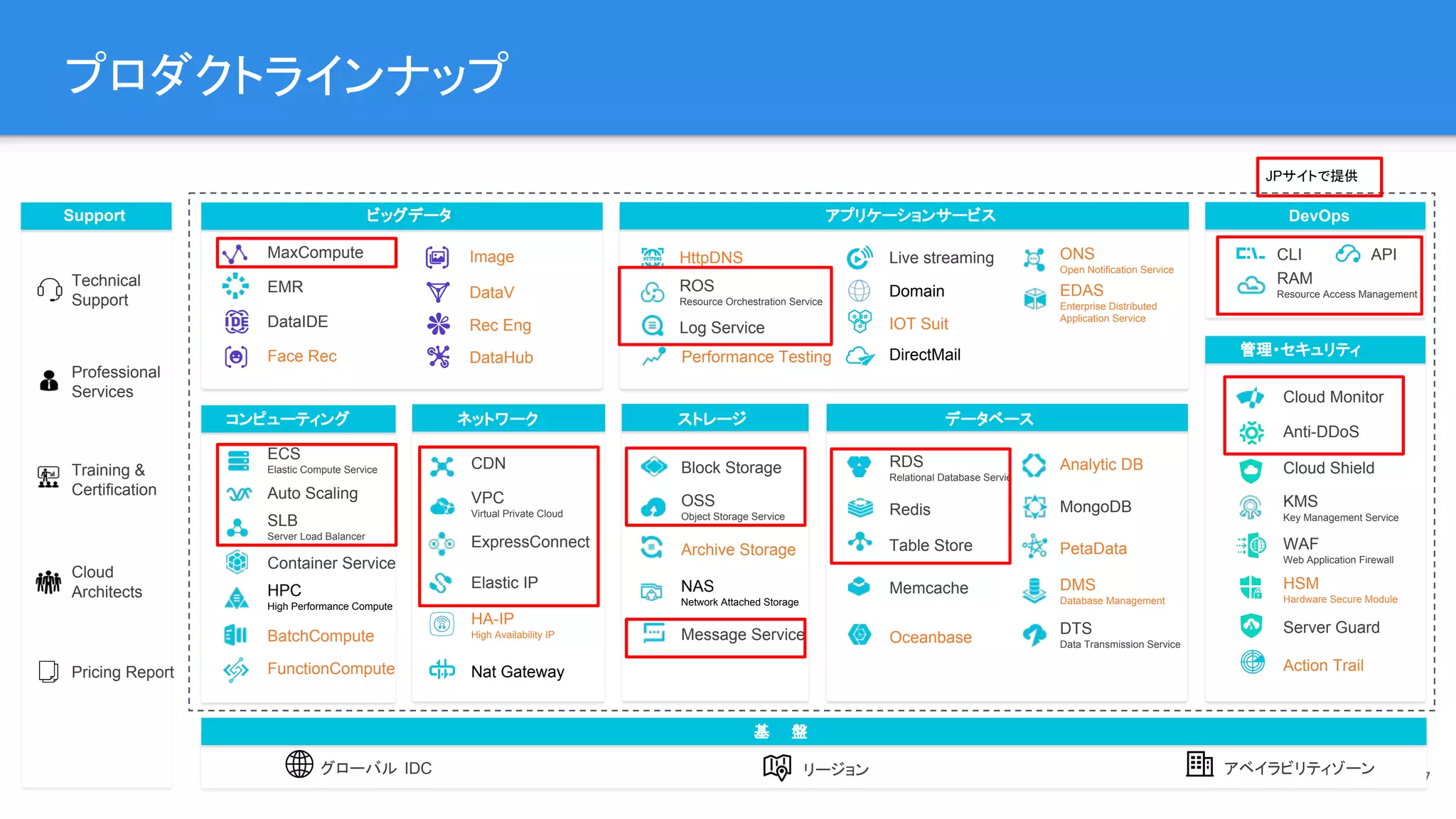Click the OSS storage icon
Screen dimensions: 1456x819
click(653, 507)
